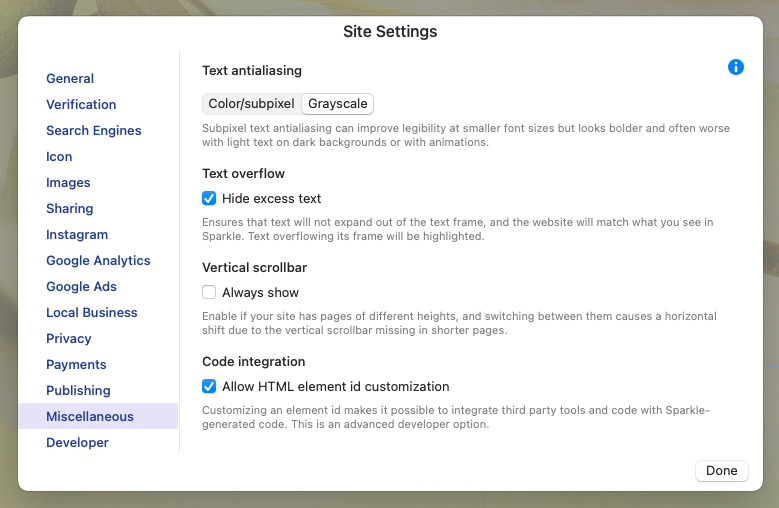Select Local Business in sidebar
779x508 pixels.
pos(92,313)
